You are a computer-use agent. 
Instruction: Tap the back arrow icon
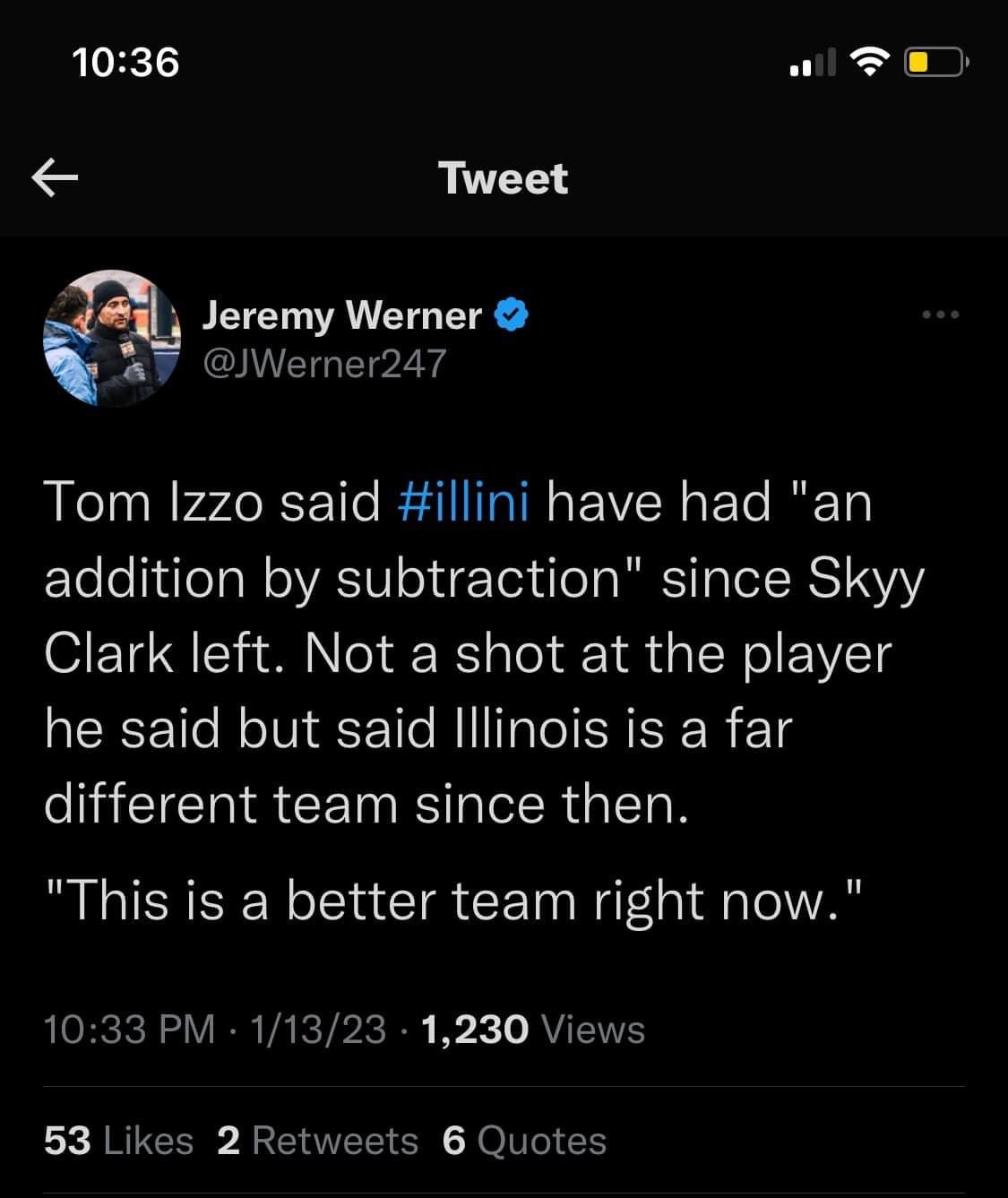pyautogui.click(x=55, y=178)
